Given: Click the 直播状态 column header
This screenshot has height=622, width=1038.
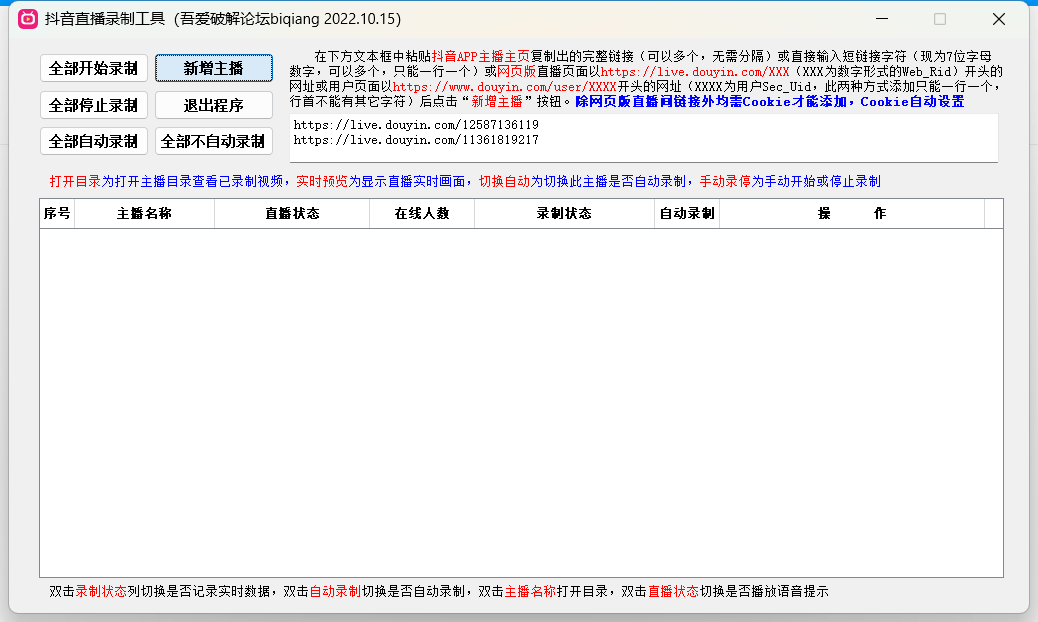Looking at the screenshot, I should [x=292, y=214].
